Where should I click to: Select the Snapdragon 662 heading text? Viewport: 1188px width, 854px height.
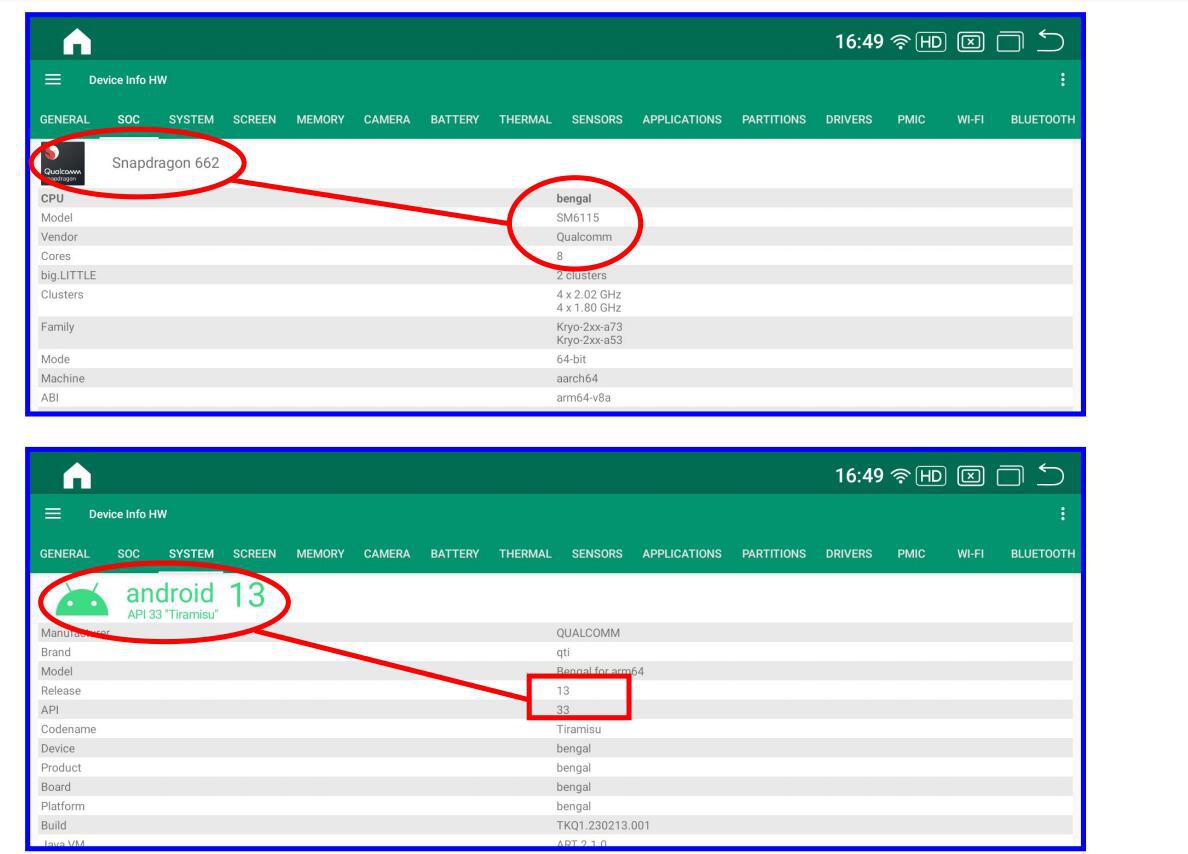(x=165, y=163)
